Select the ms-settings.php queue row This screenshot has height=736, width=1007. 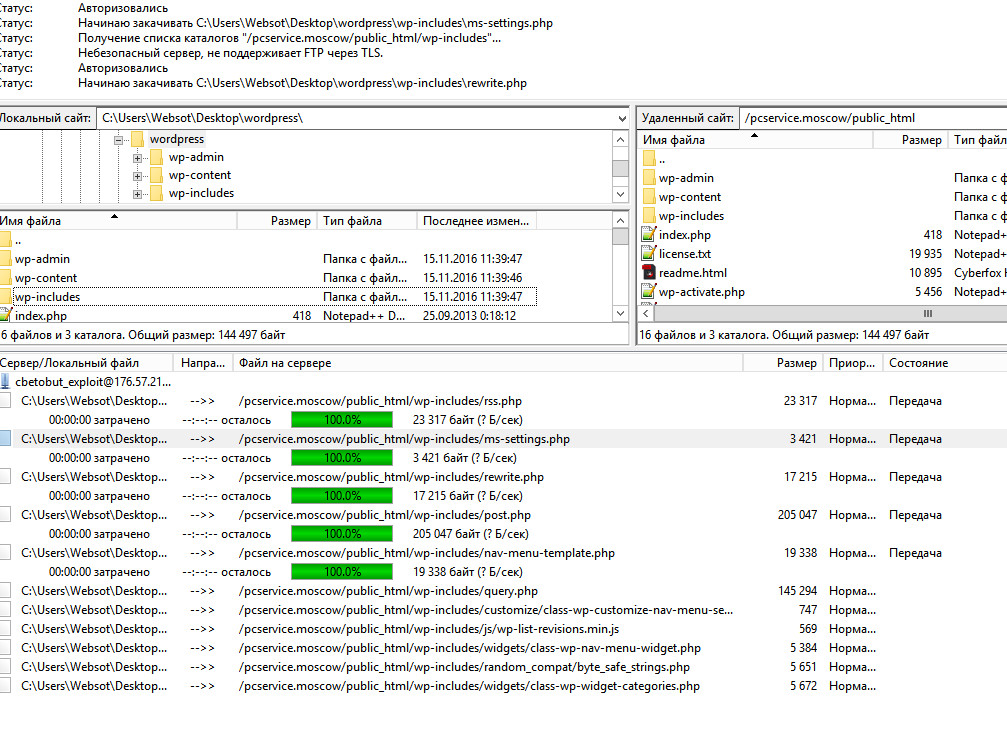504,439
